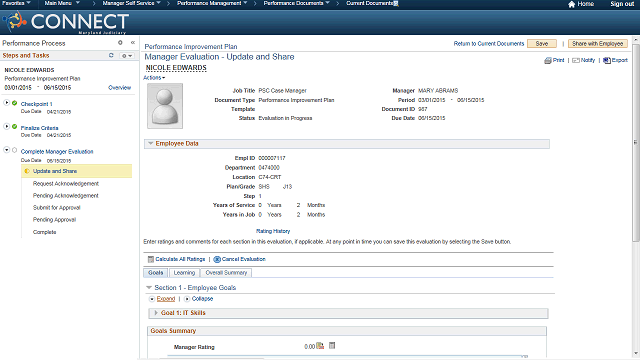Collapse the Employee Data section
The width and height of the screenshot is (640, 360).
coord(151,143)
